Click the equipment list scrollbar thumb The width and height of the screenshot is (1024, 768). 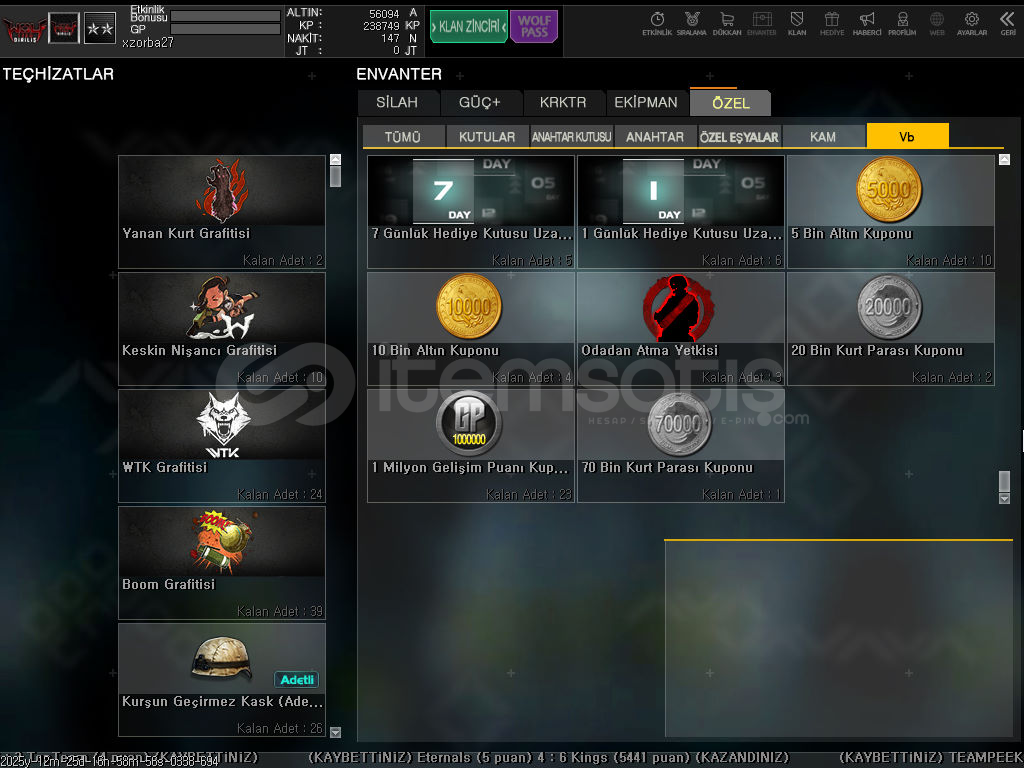(x=336, y=176)
